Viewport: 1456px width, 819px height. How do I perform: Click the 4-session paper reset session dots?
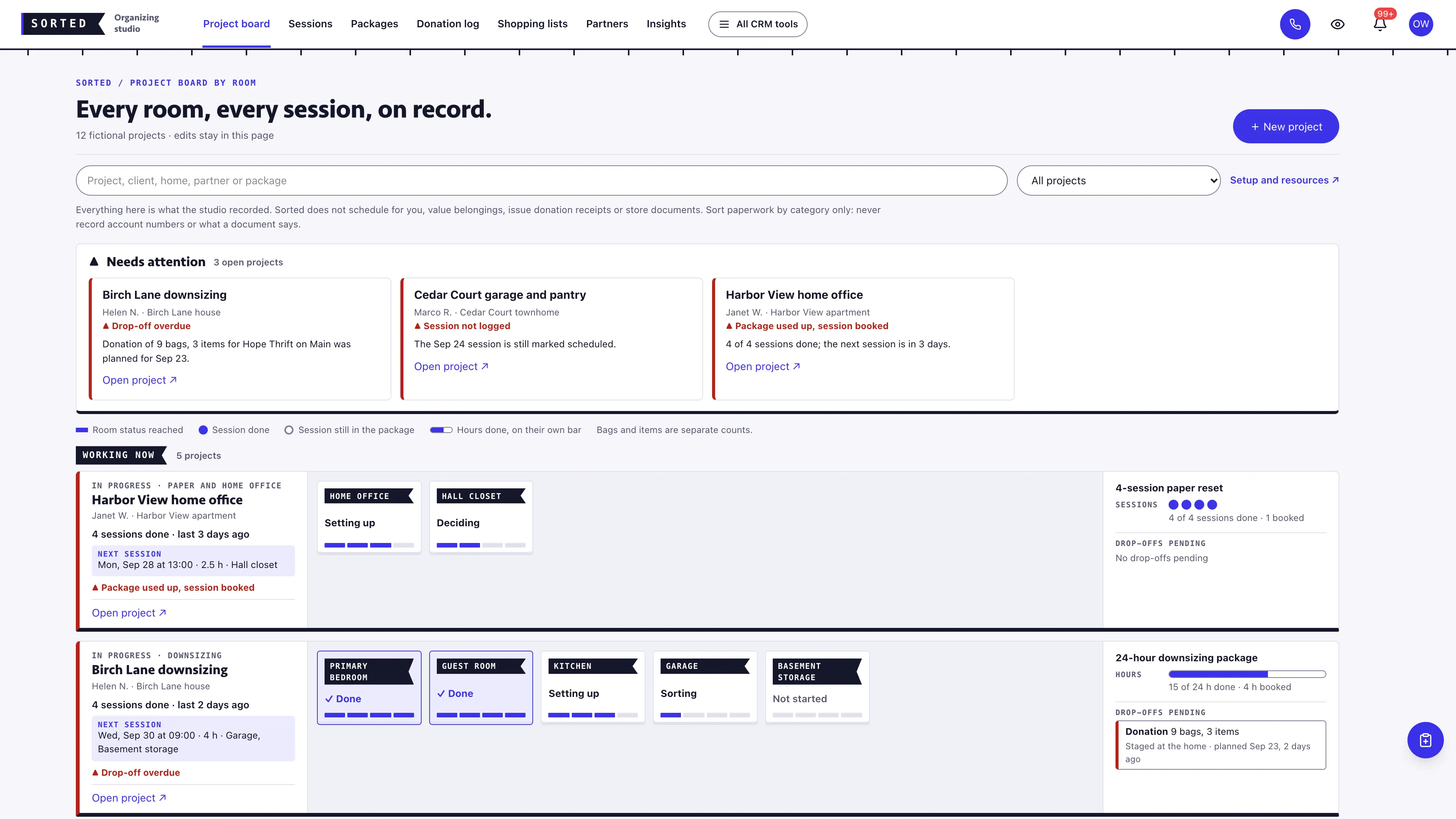coord(1192,504)
